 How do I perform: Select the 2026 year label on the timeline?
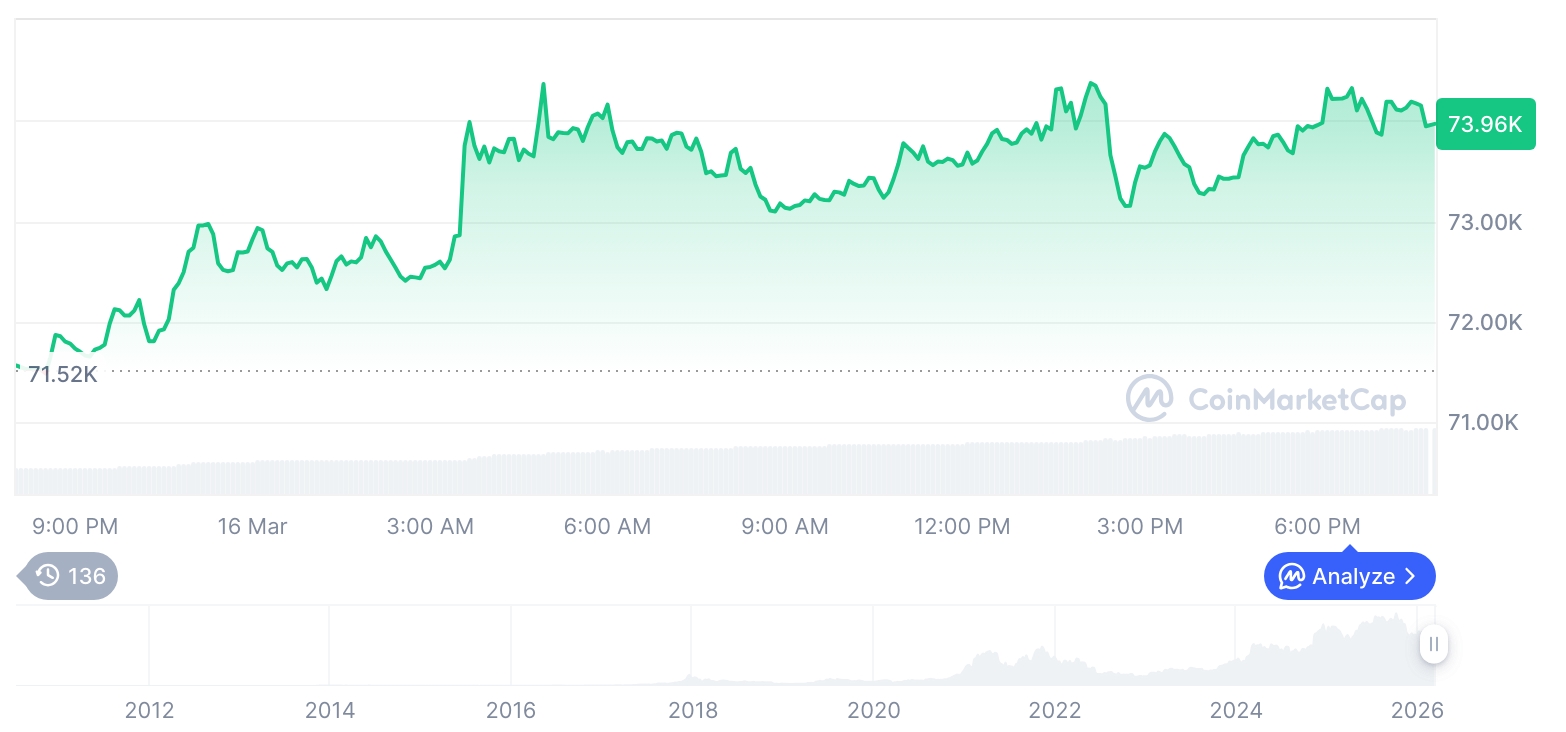click(x=1418, y=710)
